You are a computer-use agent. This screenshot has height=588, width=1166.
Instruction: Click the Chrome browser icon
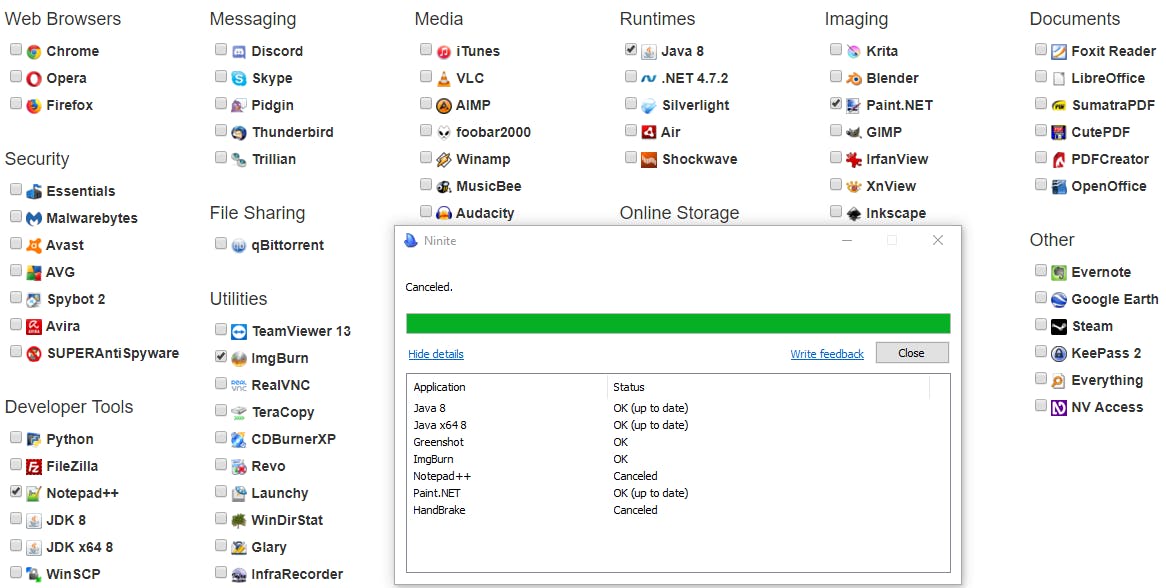coord(33,52)
